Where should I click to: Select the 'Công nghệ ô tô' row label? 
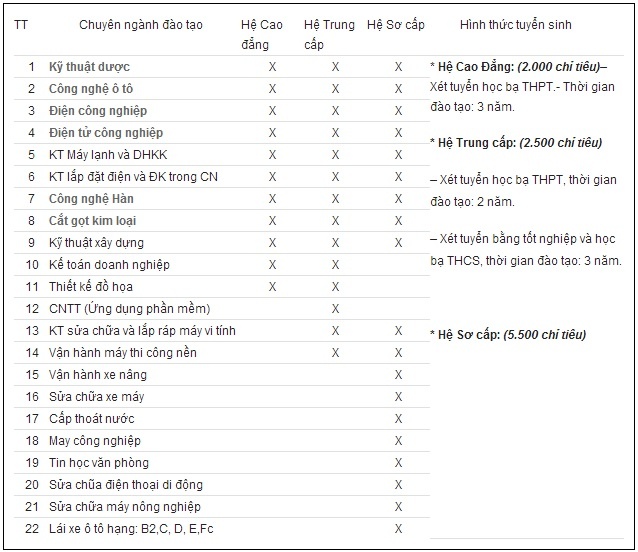click(x=95, y=89)
